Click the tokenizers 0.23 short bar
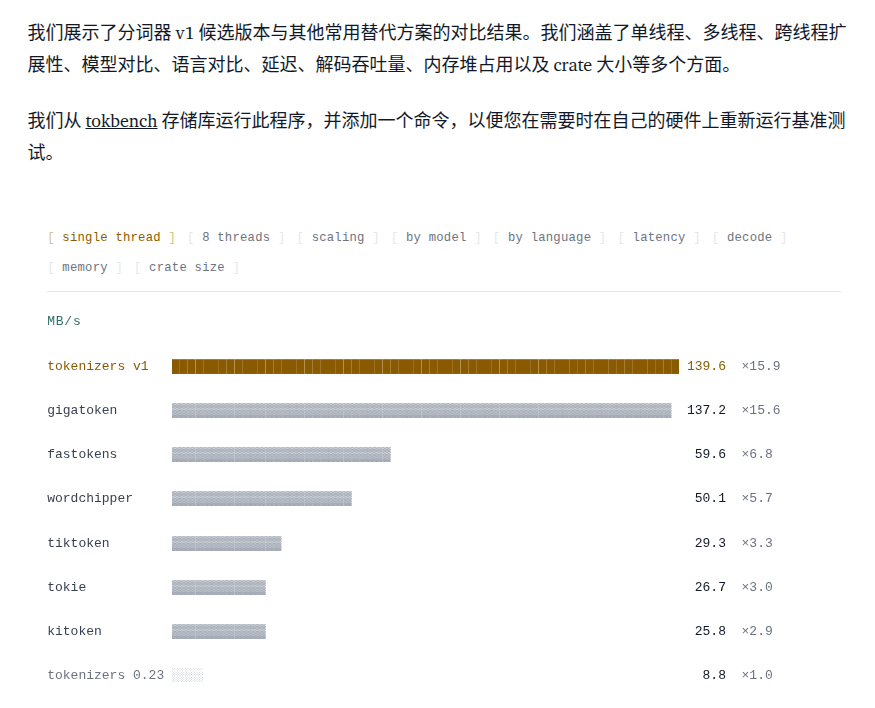Viewport: 875px width, 708px height. click(188, 676)
